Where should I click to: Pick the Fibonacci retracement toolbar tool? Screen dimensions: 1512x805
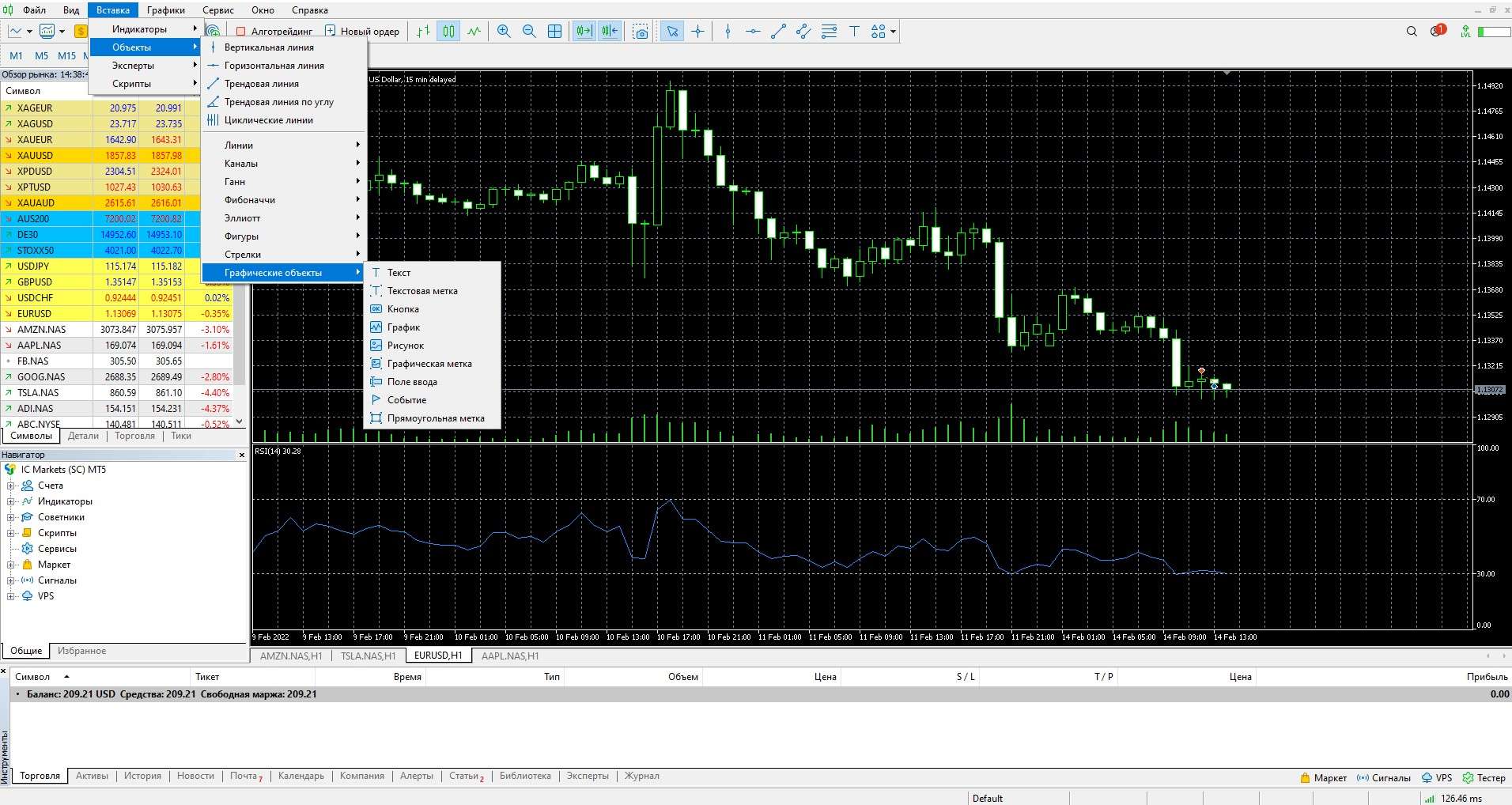pos(829,32)
